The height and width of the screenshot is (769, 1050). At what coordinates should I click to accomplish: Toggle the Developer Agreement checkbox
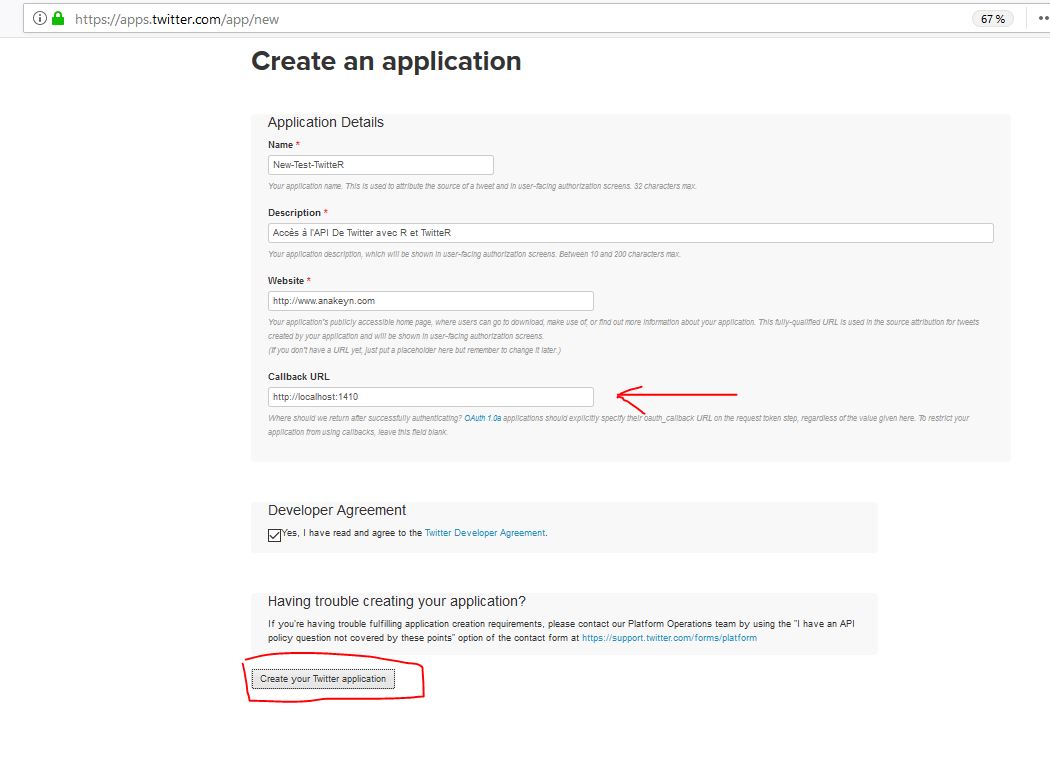(275, 535)
